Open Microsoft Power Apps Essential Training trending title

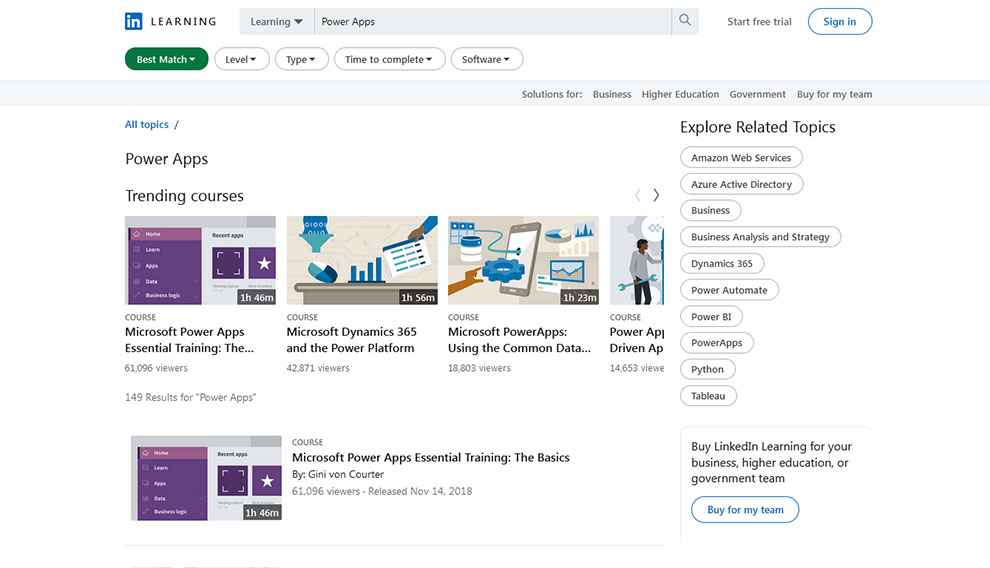click(x=189, y=340)
